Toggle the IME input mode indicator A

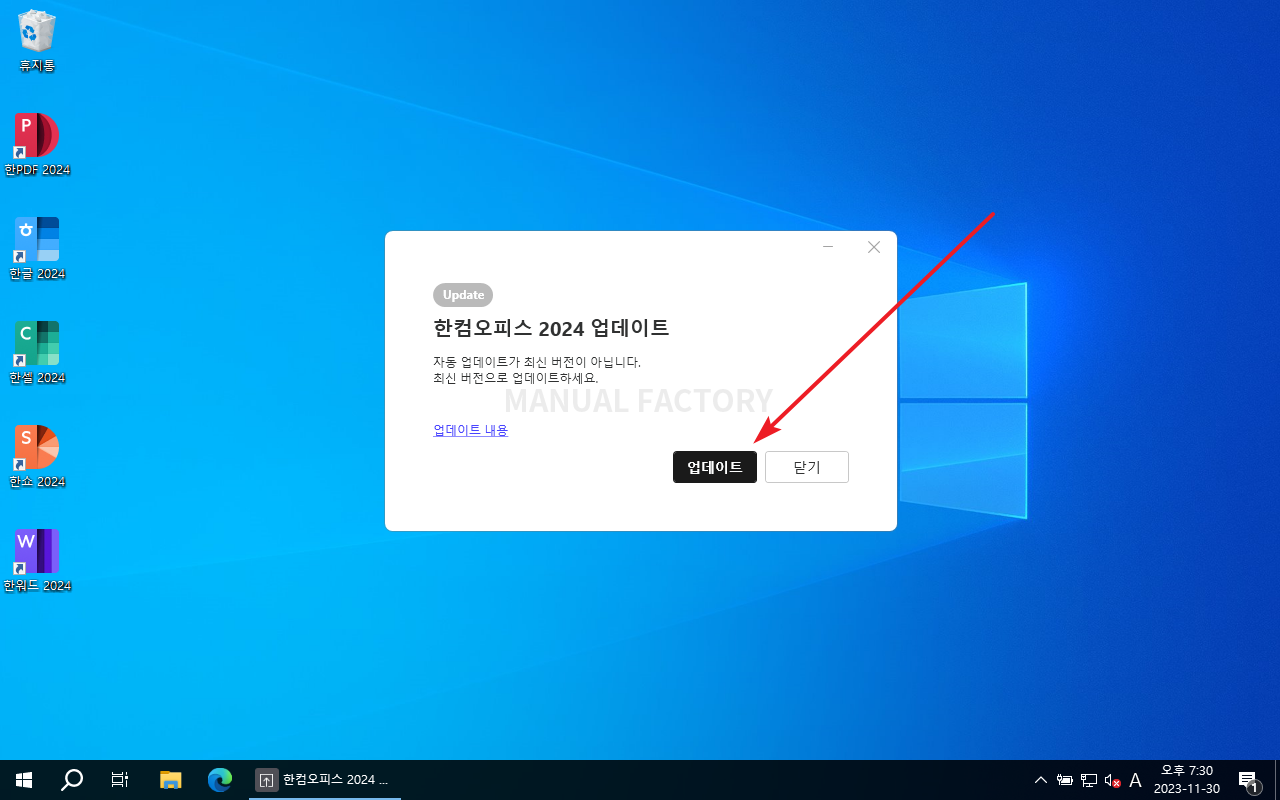click(1135, 780)
